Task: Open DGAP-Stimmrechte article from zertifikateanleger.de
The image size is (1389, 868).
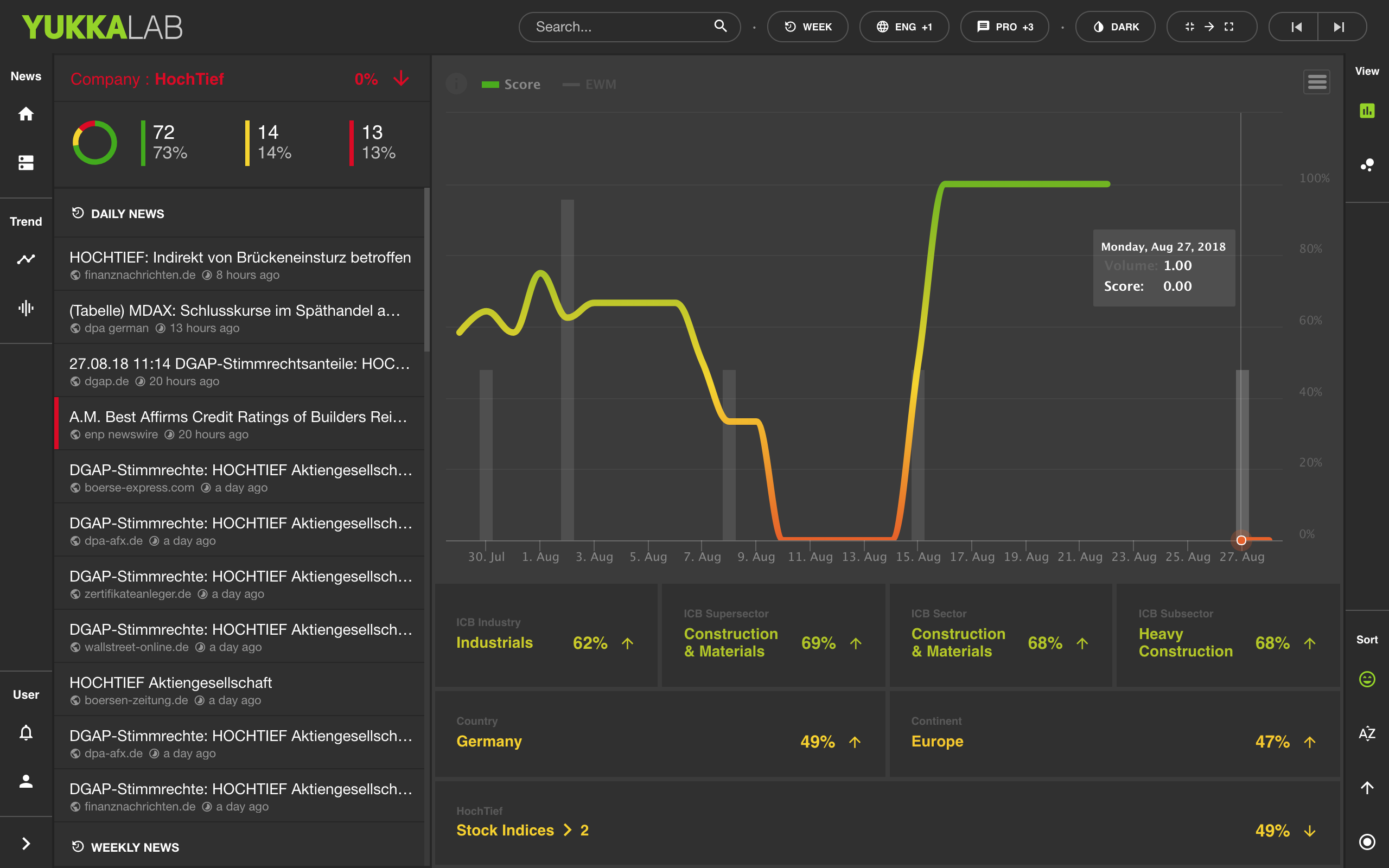Action: pyautogui.click(x=239, y=583)
